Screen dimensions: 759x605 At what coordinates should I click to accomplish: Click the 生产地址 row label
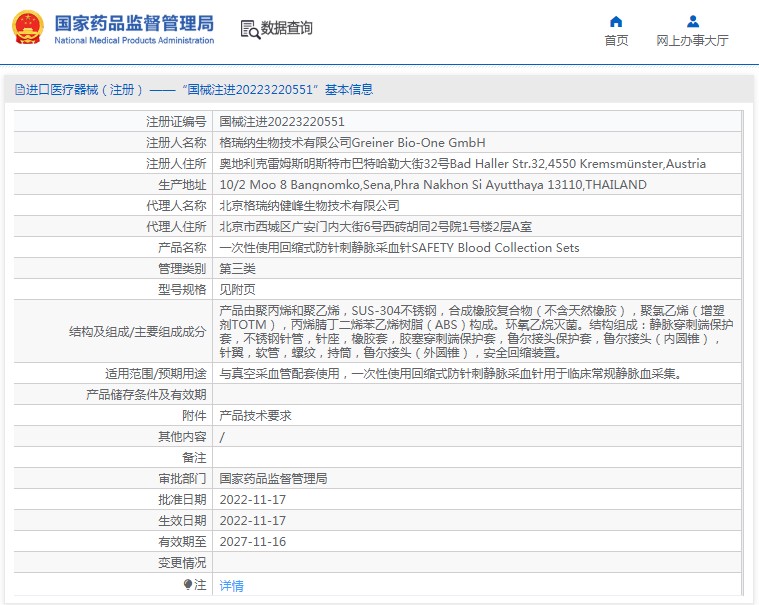click(x=182, y=185)
